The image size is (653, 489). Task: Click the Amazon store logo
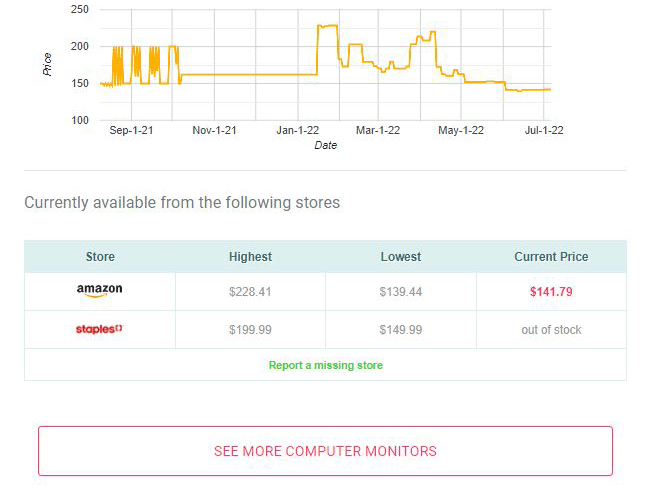pyautogui.click(x=99, y=291)
